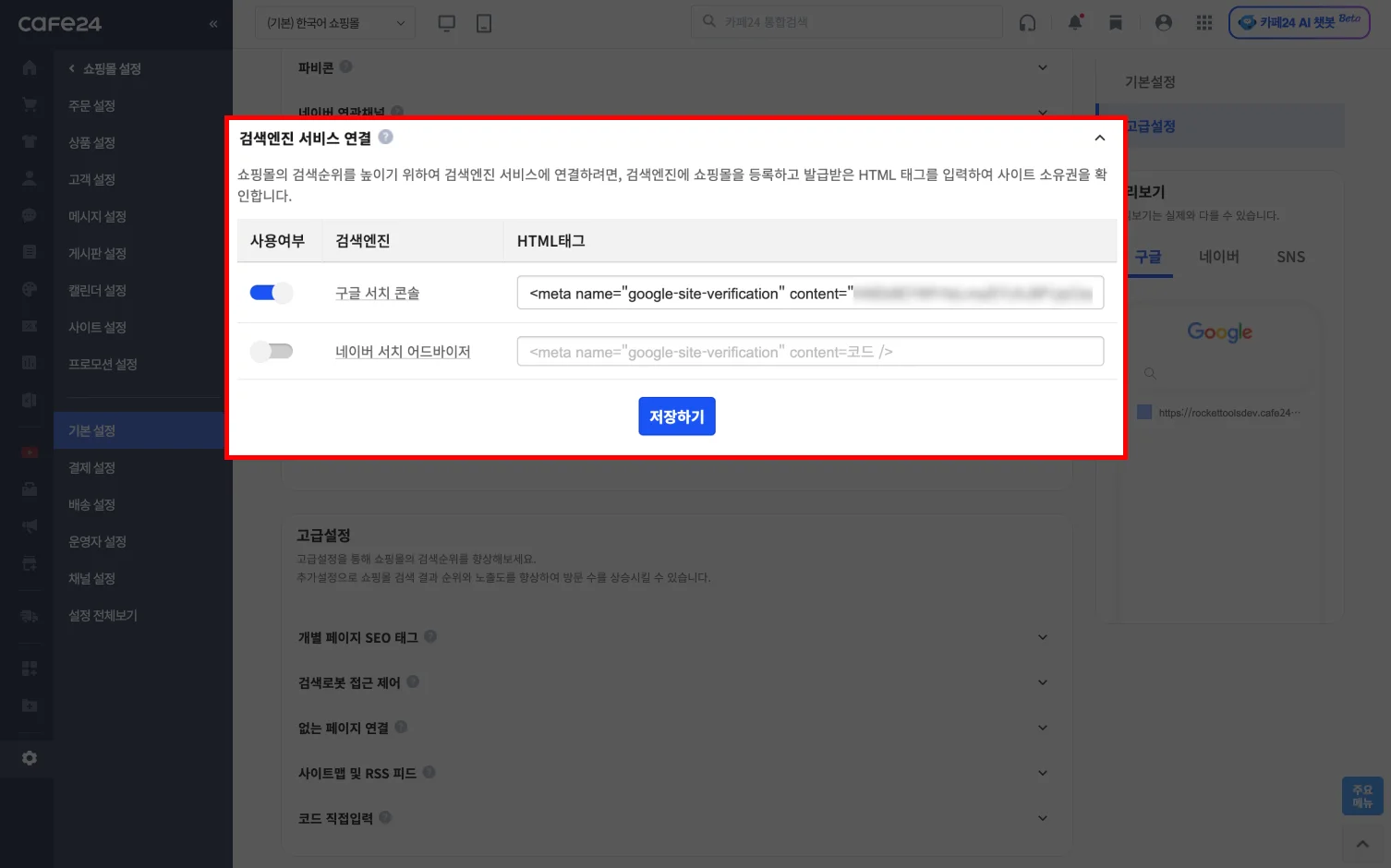The height and width of the screenshot is (868, 1391).
Task: Click the 저장하기 save button
Action: [x=677, y=416]
